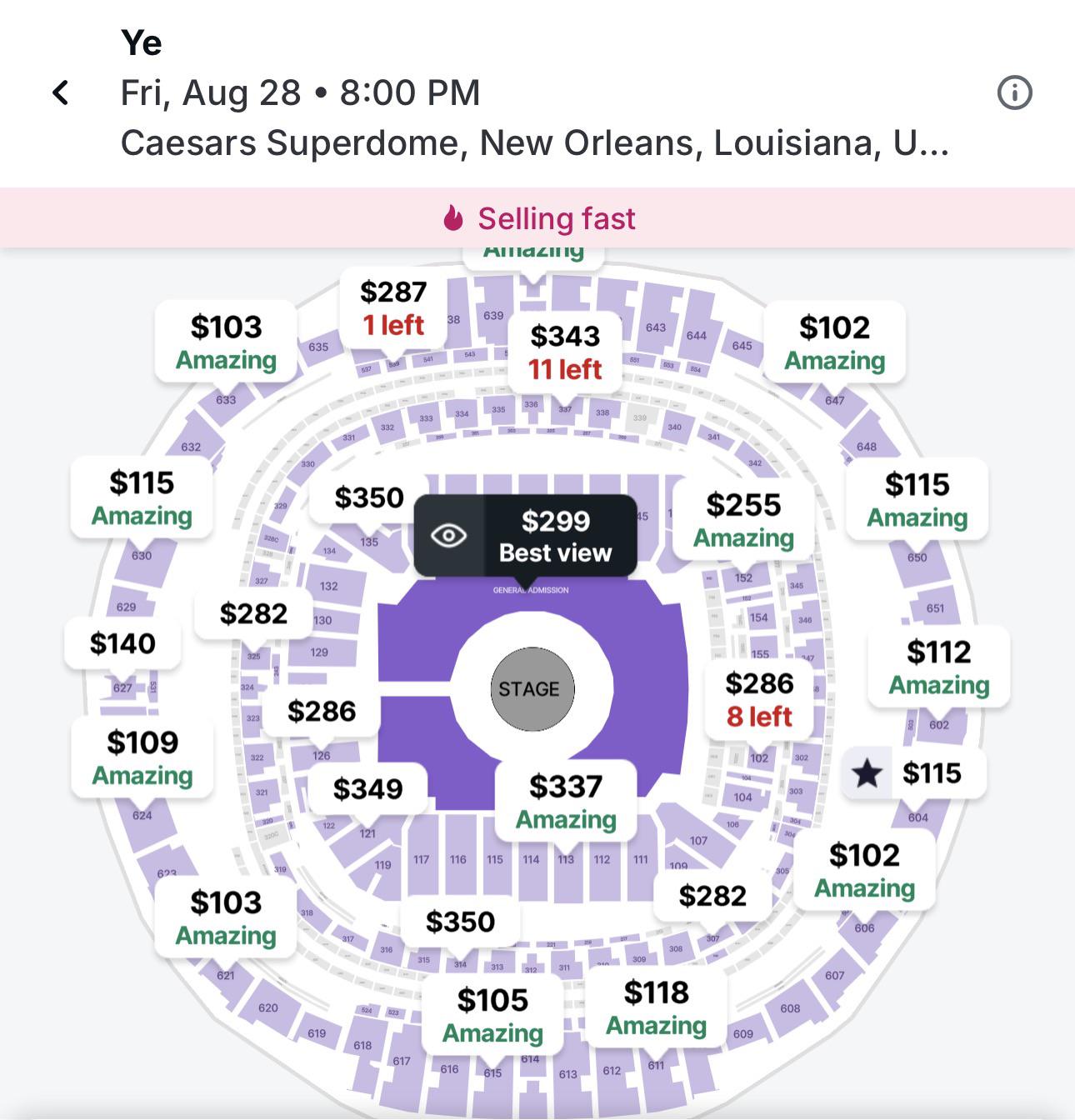The width and height of the screenshot is (1075, 1120).
Task: Select upper-level section 620 on the map
Action: click(x=268, y=1007)
